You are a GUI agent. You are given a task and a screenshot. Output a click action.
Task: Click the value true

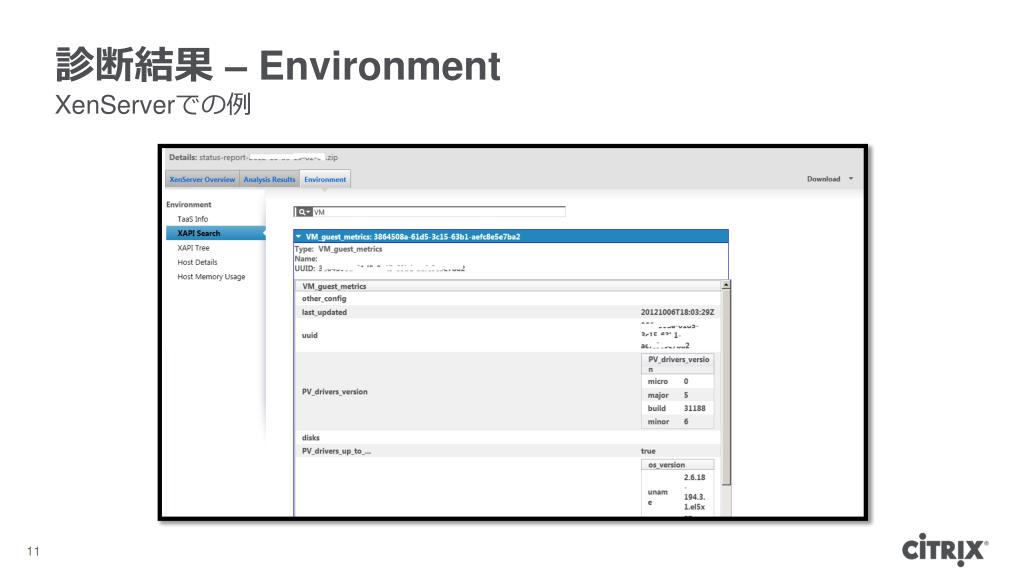click(x=648, y=451)
